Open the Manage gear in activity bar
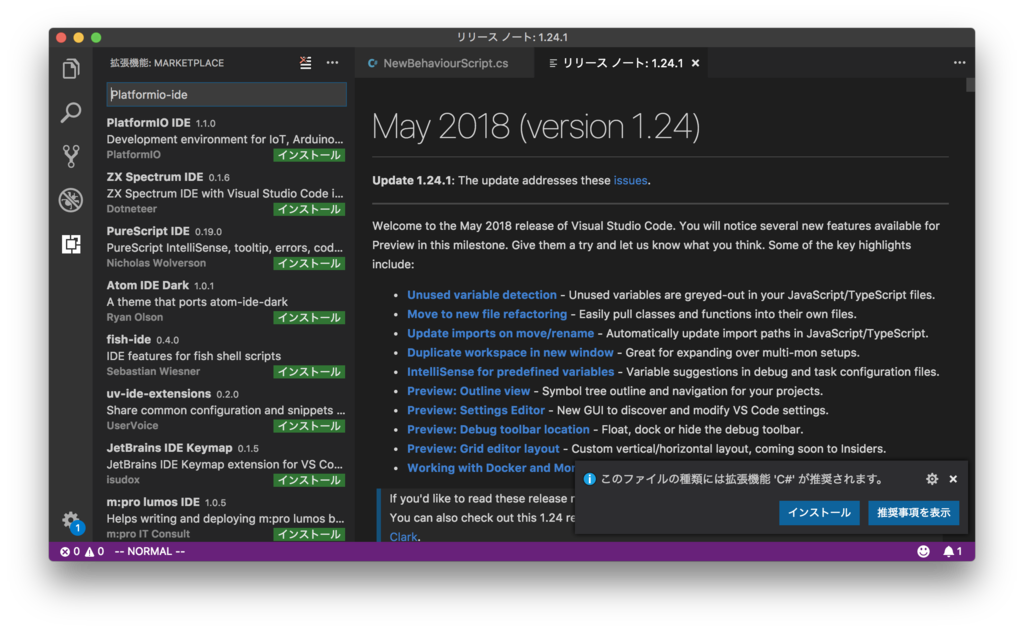The image size is (1024, 631). coord(71,521)
